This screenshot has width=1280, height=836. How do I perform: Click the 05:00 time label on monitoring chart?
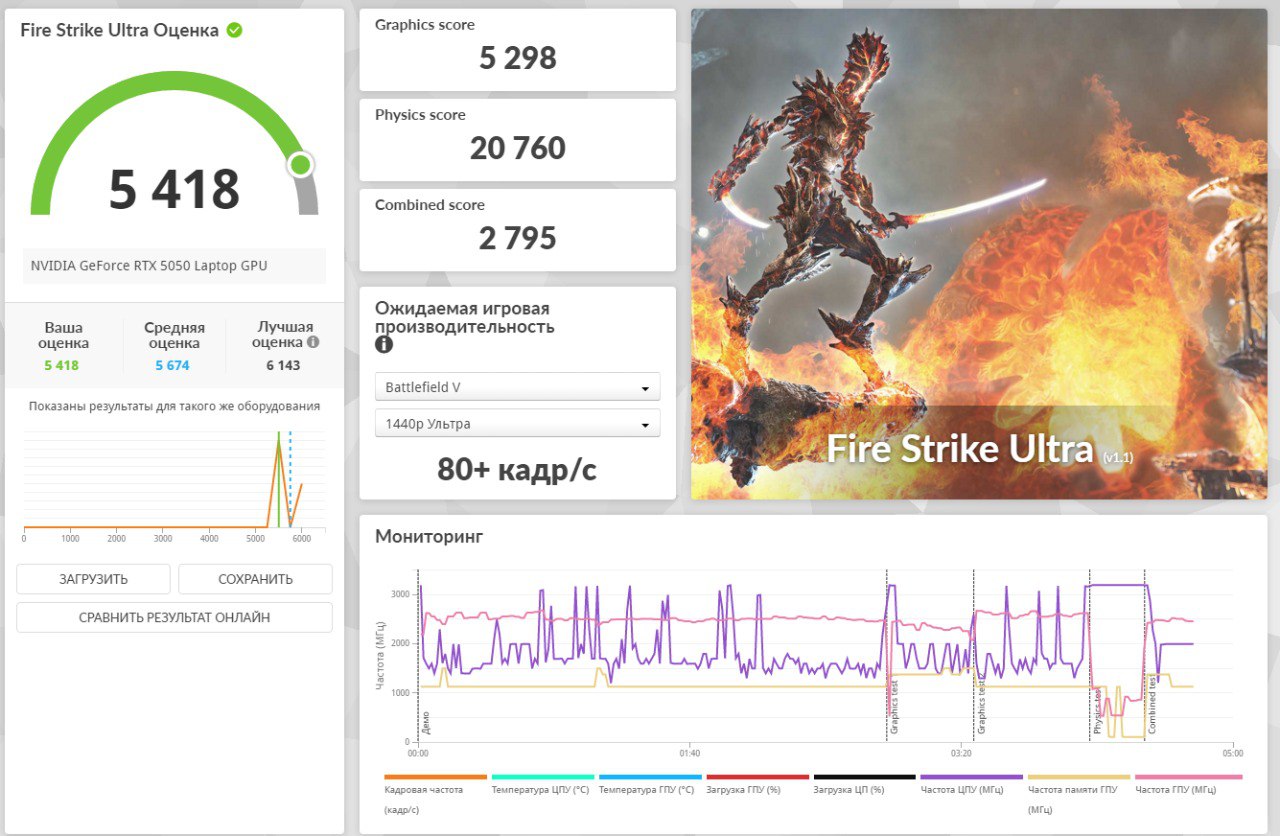pyautogui.click(x=1232, y=753)
